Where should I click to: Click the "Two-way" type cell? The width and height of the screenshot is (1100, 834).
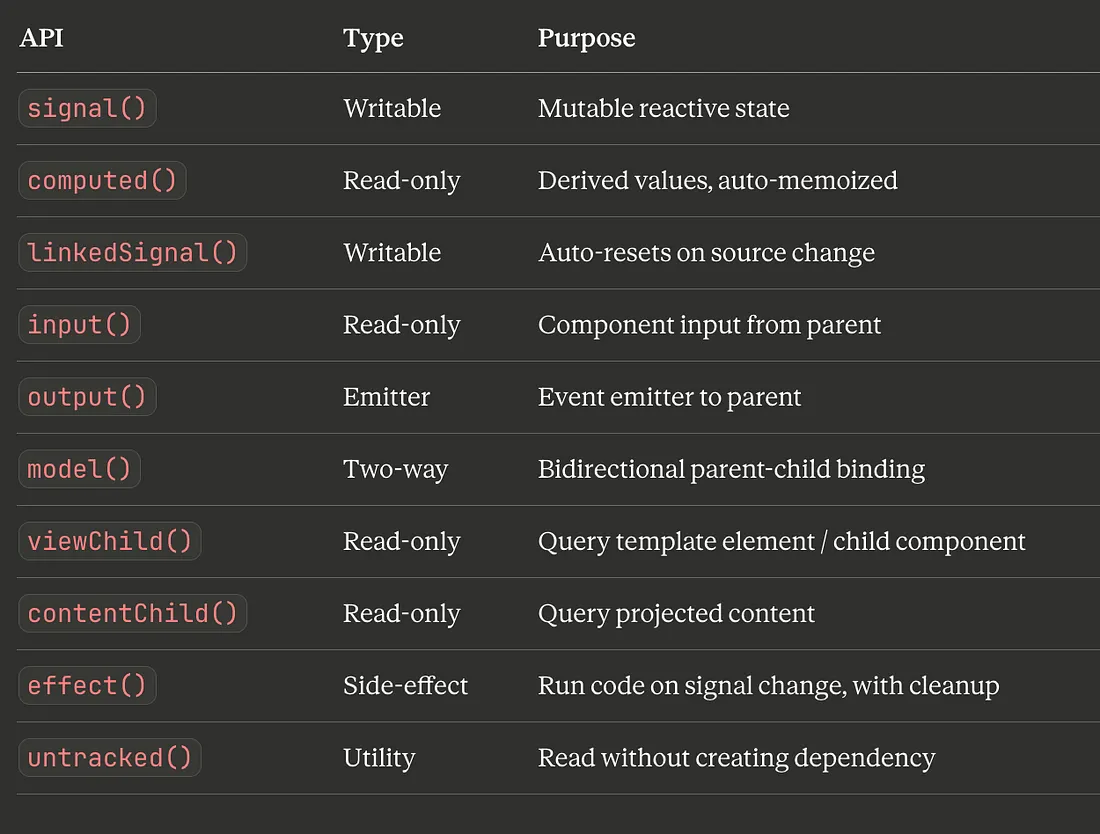[x=395, y=469]
